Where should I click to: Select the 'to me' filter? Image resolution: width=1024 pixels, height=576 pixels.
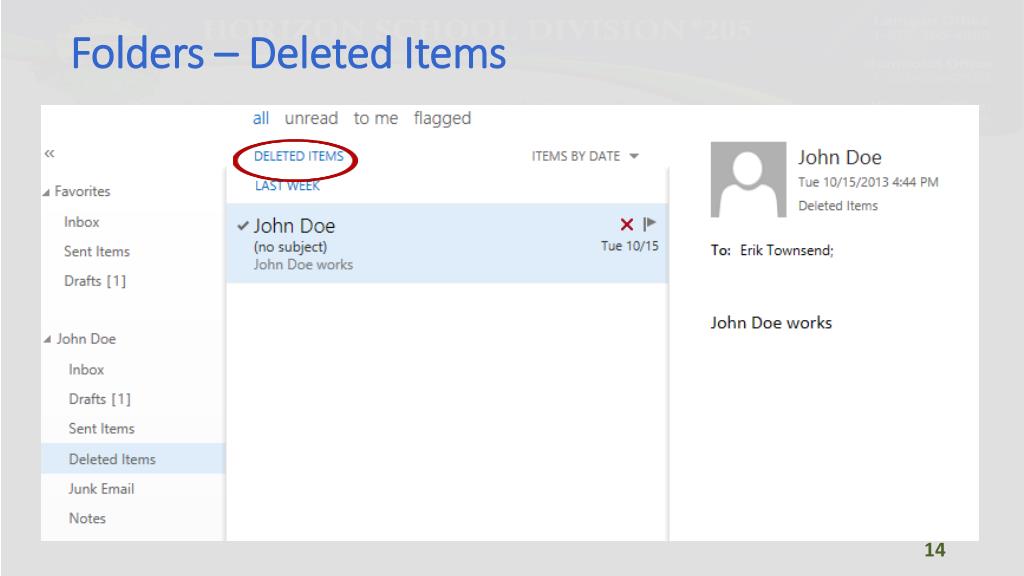click(375, 118)
